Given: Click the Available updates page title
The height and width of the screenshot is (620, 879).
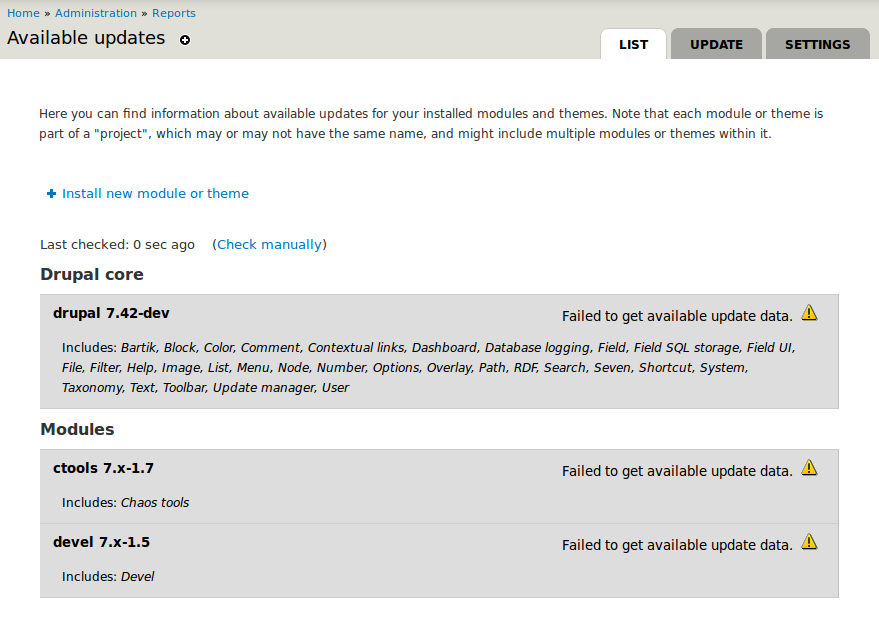Looking at the screenshot, I should pos(86,38).
